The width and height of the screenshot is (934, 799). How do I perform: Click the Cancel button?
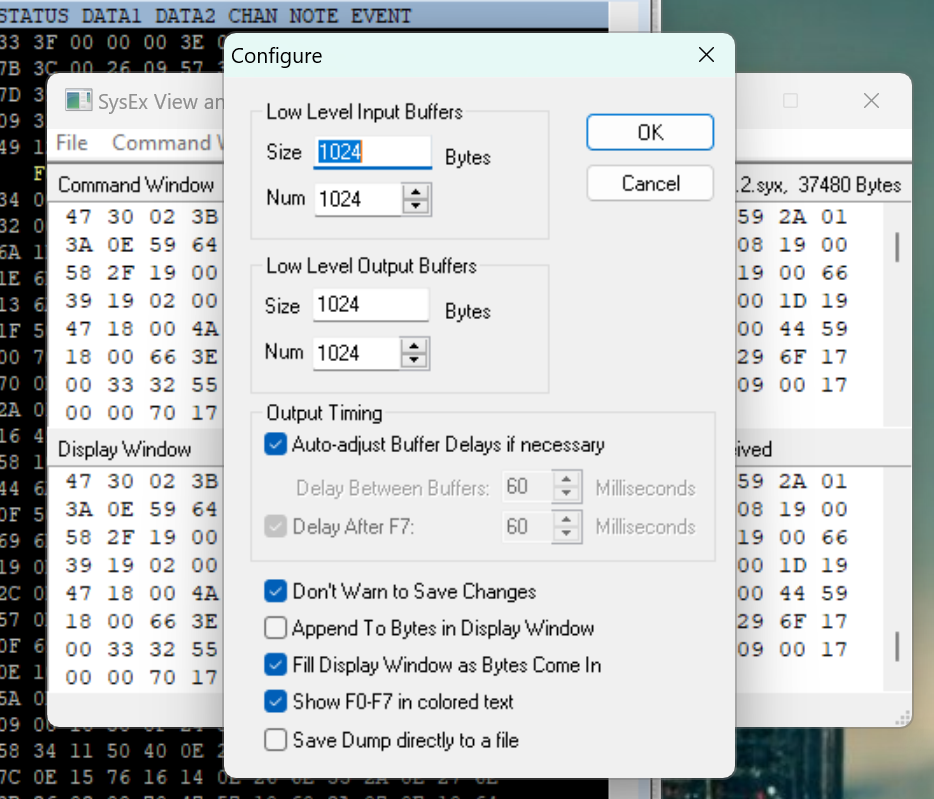[650, 184]
